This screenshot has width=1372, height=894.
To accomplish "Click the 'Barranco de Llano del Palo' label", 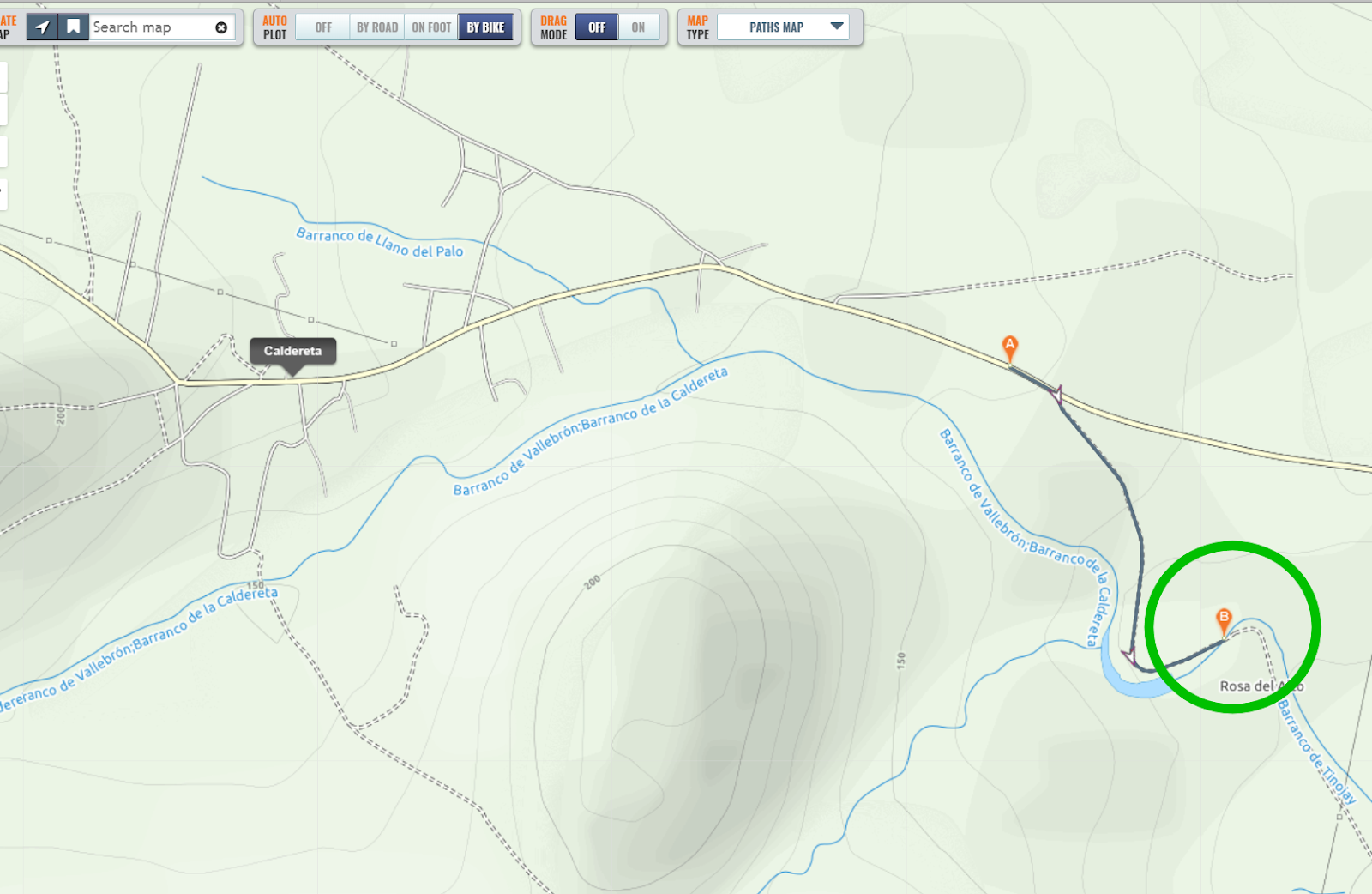I will pyautogui.click(x=380, y=243).
